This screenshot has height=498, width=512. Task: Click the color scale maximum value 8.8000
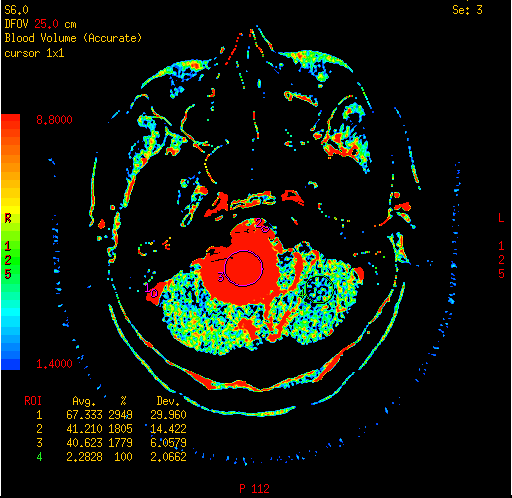coord(54,120)
